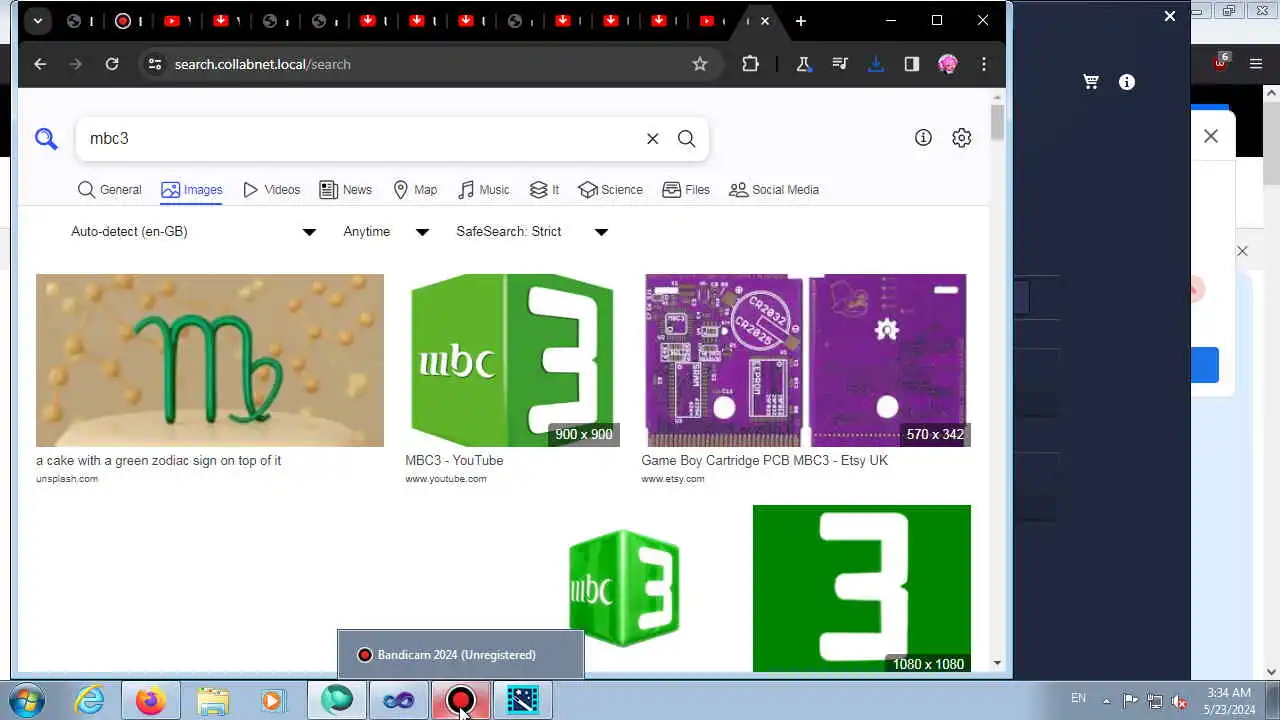1280x720 pixels.
Task: Show browser downloads
Action: click(876, 64)
